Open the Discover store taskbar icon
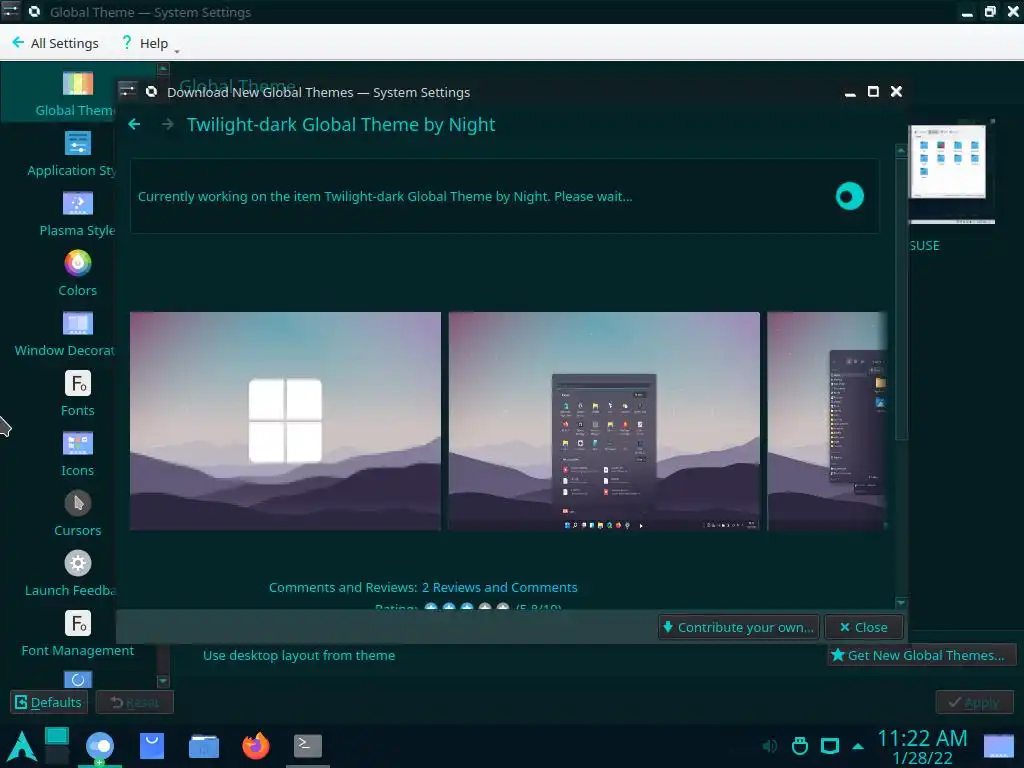 152,746
